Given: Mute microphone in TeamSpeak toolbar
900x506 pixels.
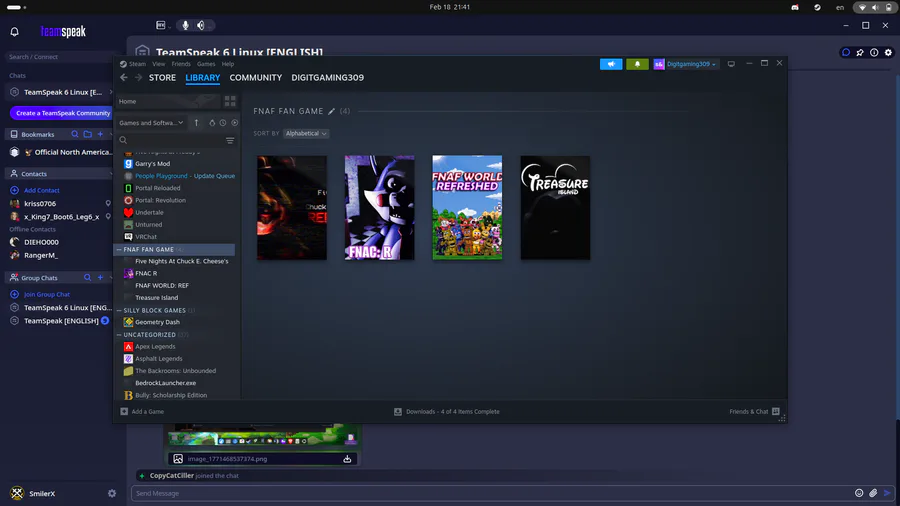Looking at the screenshot, I should 185,25.
